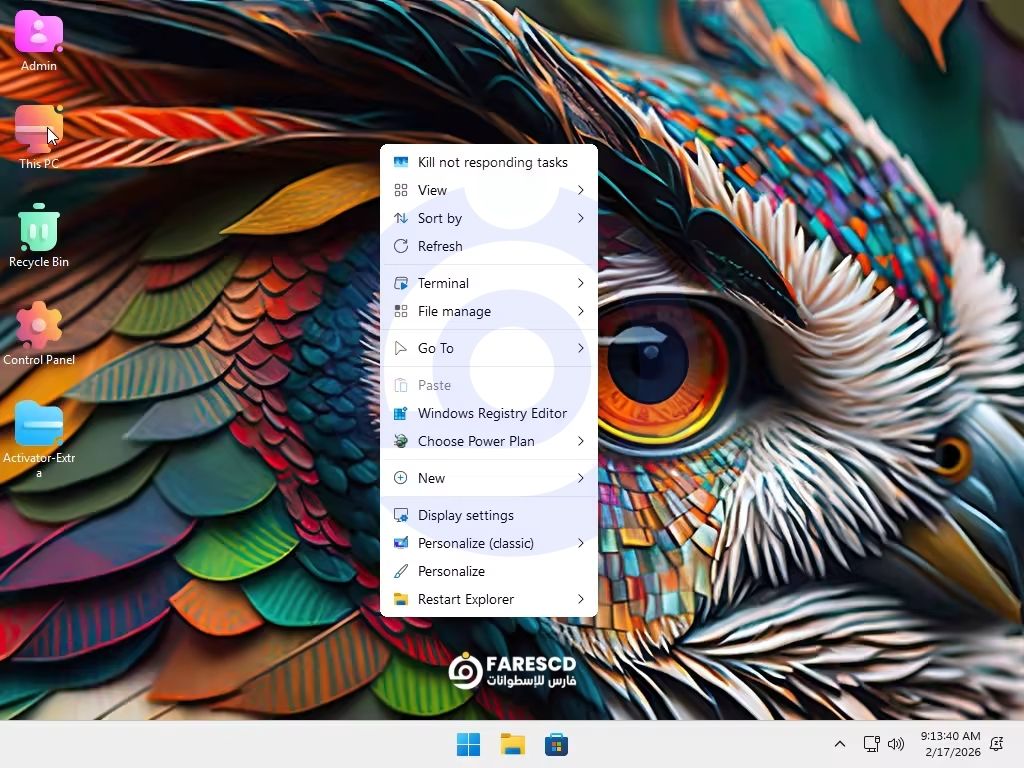Screen dimensions: 1024x768
Task: Click the taskbar clock and date
Action: (x=950, y=744)
